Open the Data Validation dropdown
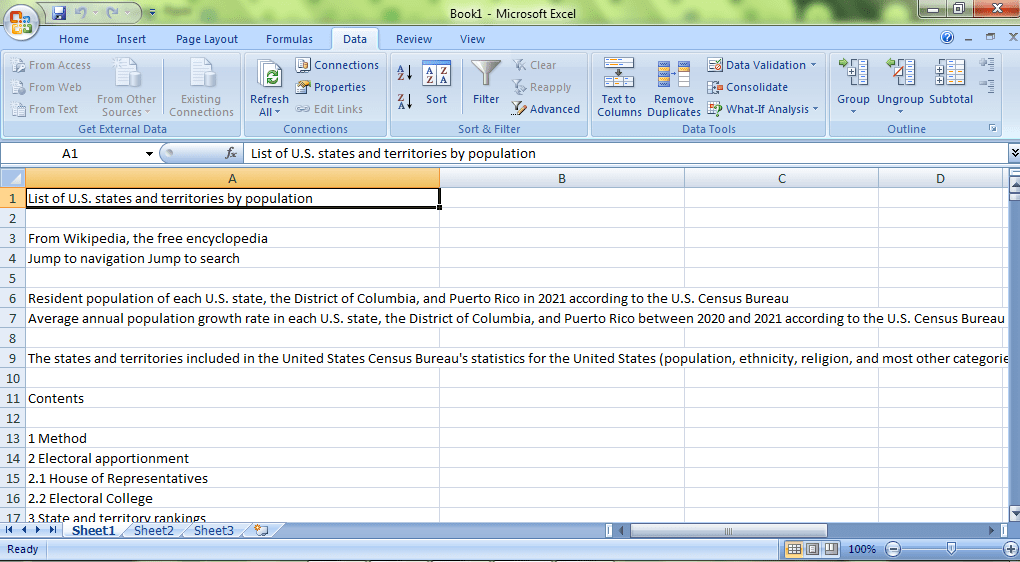The width and height of the screenshot is (1020, 562). click(x=813, y=65)
